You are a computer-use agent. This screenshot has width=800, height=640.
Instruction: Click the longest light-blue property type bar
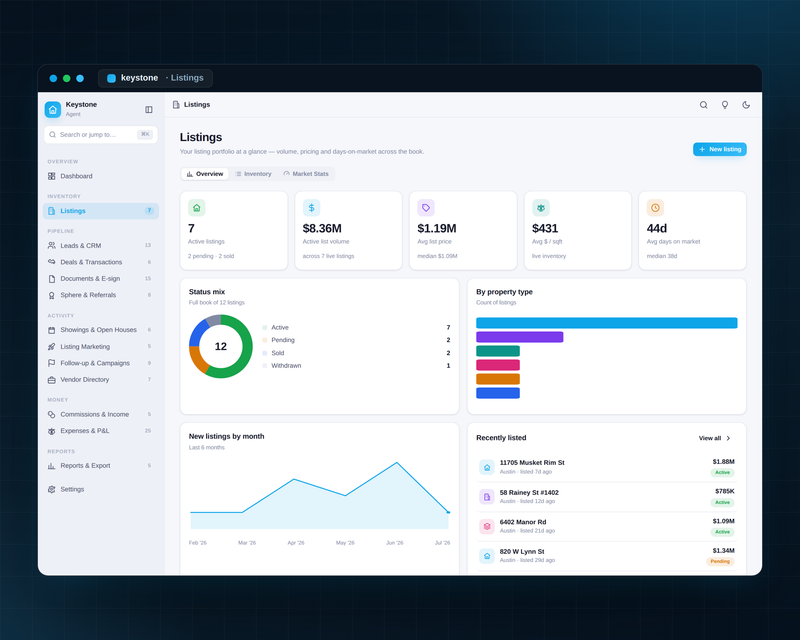coord(607,323)
